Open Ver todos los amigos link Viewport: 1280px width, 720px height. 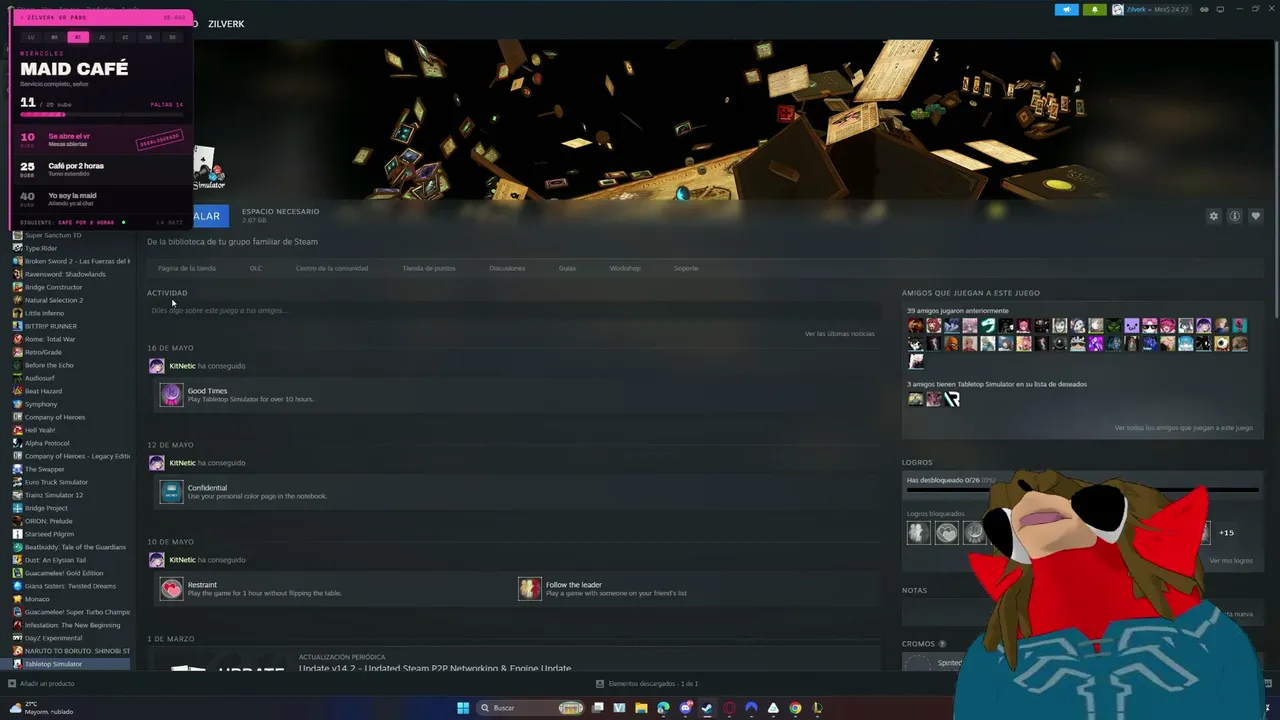coord(1184,428)
